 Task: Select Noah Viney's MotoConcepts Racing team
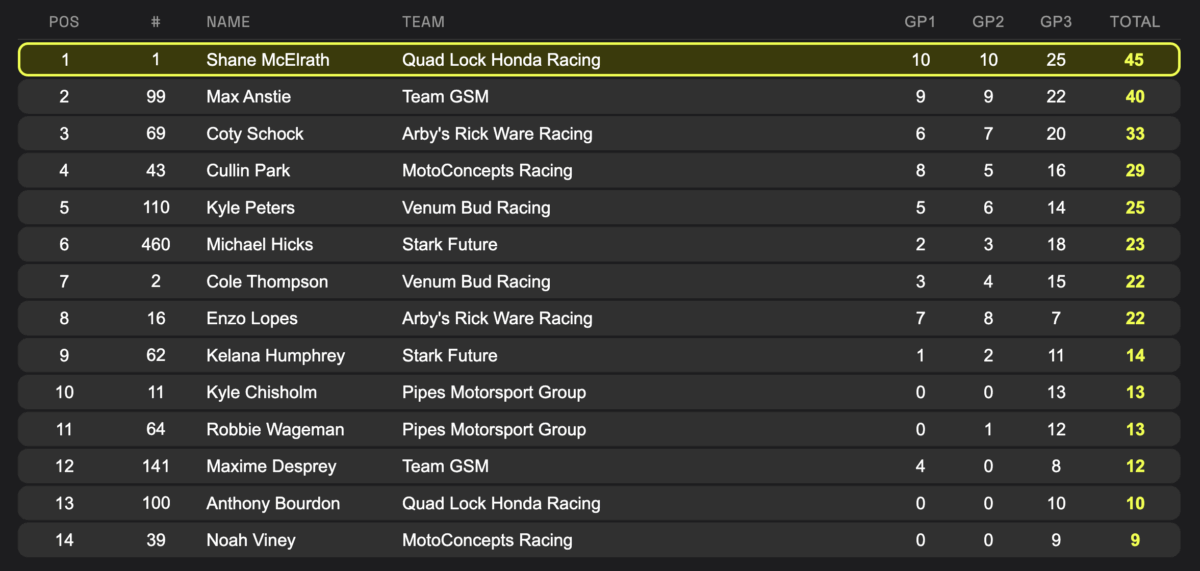click(x=487, y=541)
